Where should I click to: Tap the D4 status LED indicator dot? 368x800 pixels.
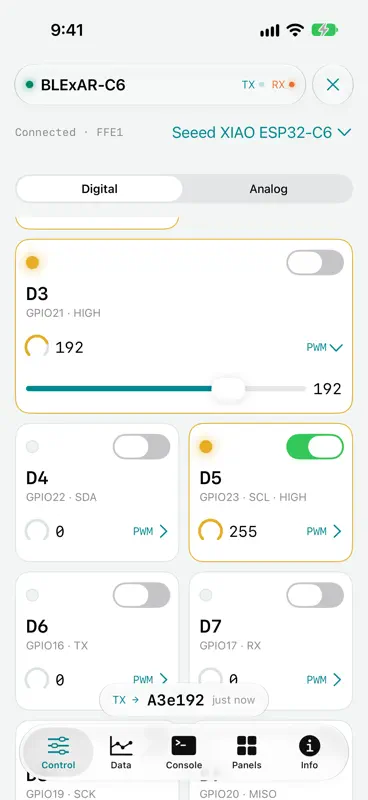point(33,447)
